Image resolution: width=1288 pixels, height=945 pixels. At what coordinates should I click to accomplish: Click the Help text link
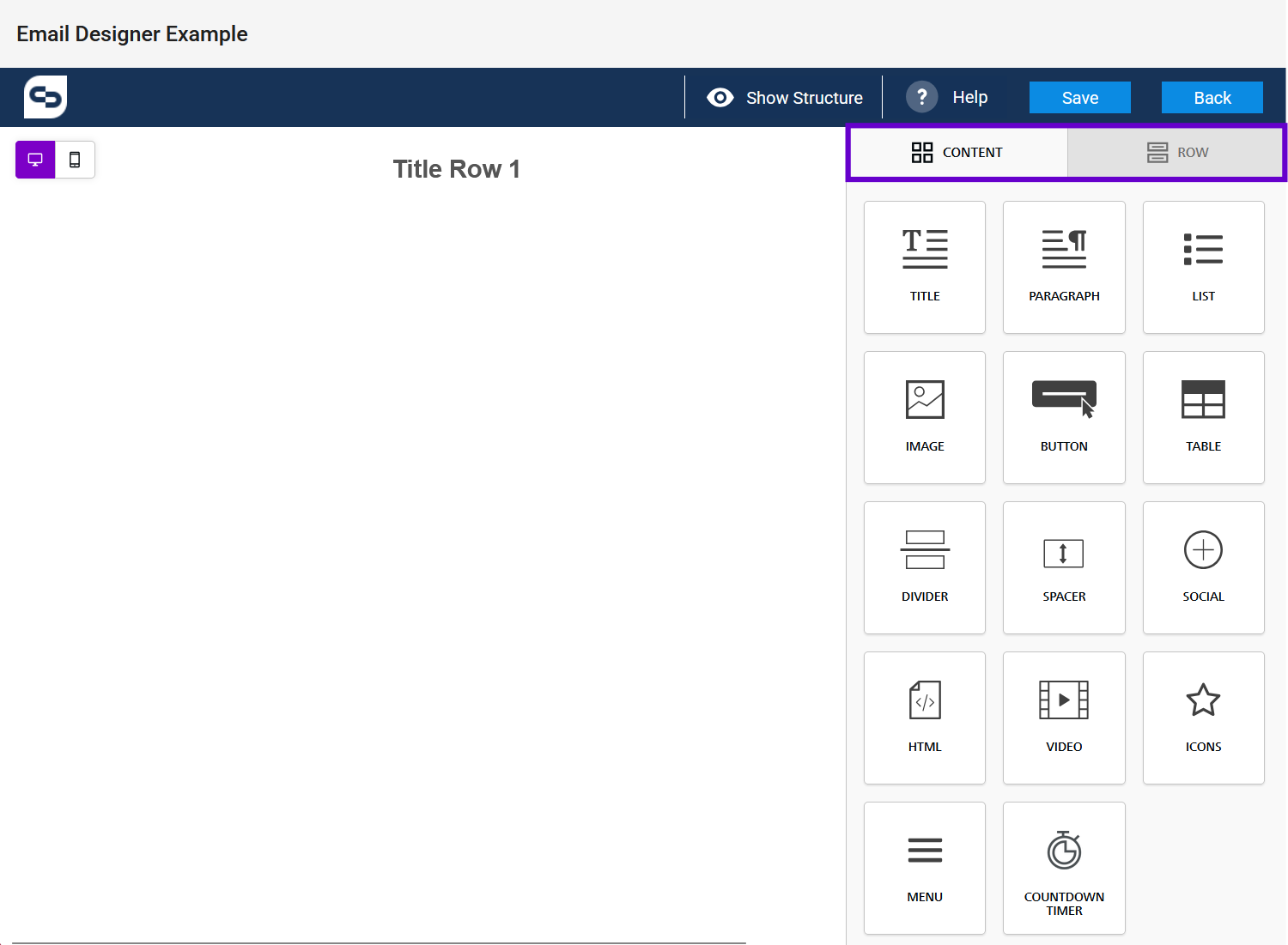point(970,98)
